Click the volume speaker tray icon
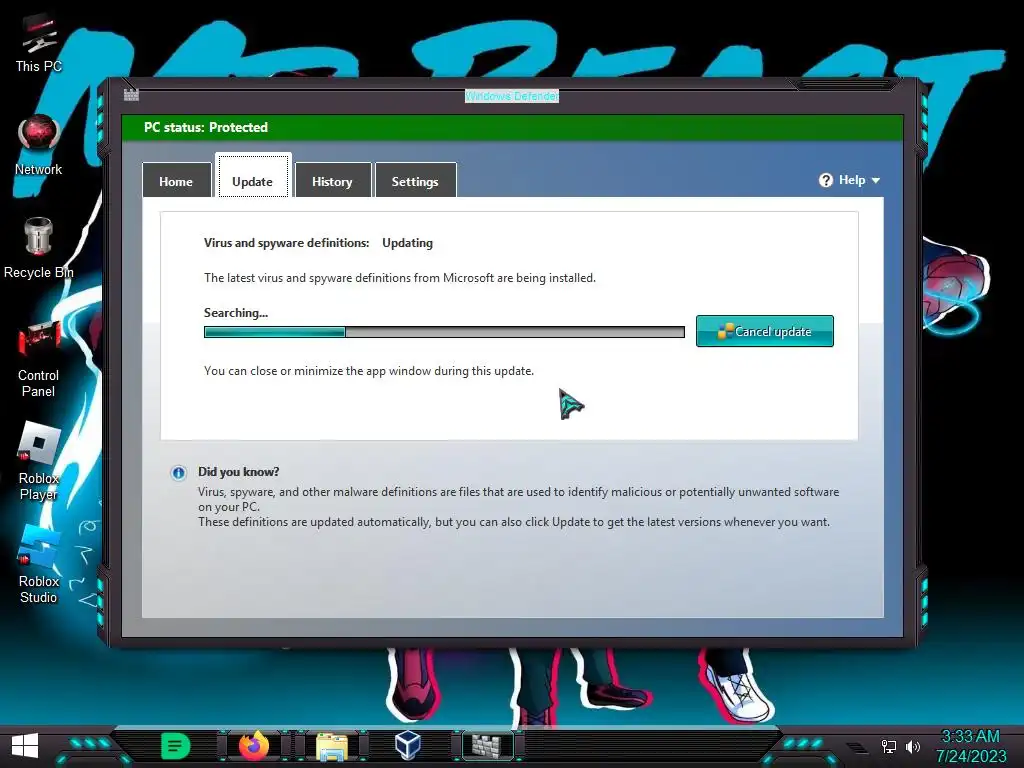1024x768 pixels. pyautogui.click(x=913, y=746)
